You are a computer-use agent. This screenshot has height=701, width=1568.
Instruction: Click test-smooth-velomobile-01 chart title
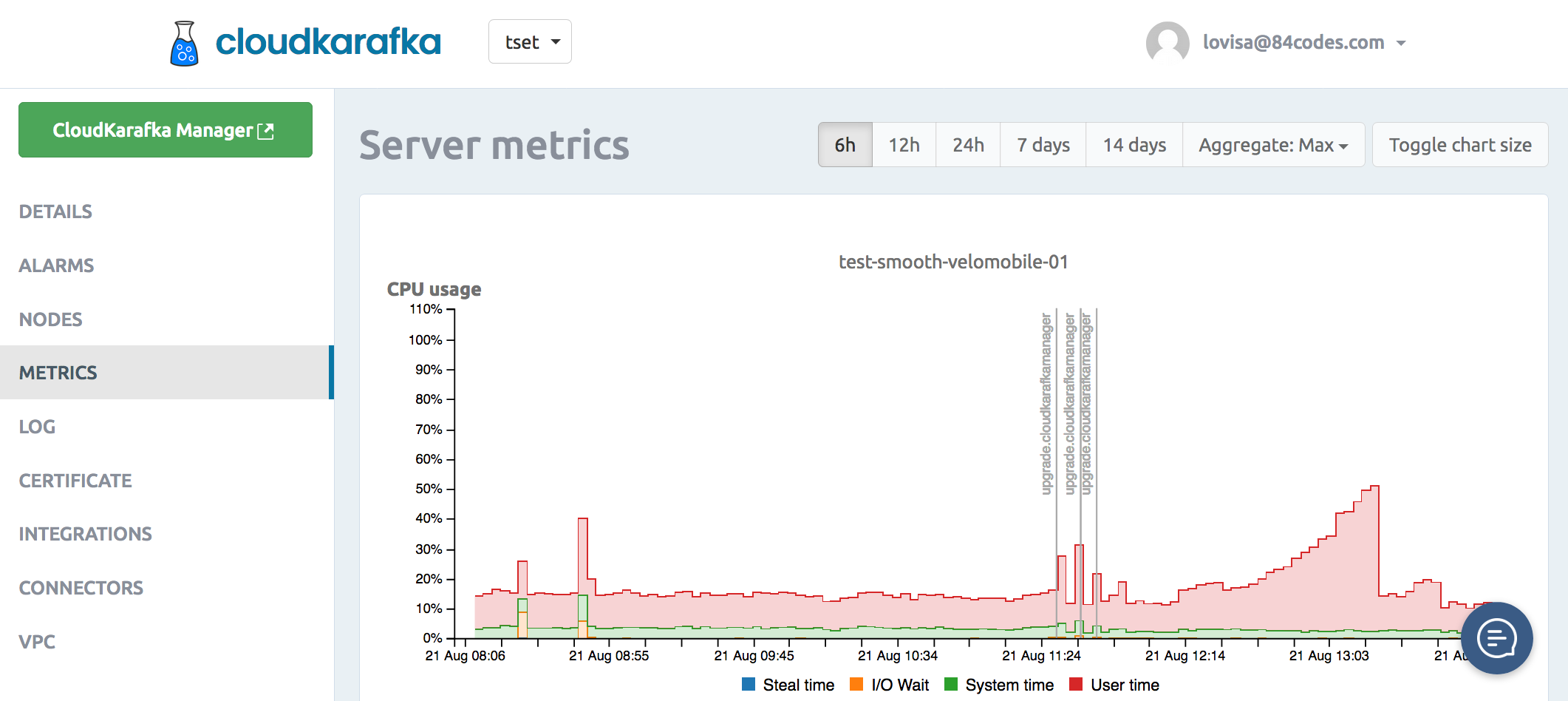(x=953, y=262)
